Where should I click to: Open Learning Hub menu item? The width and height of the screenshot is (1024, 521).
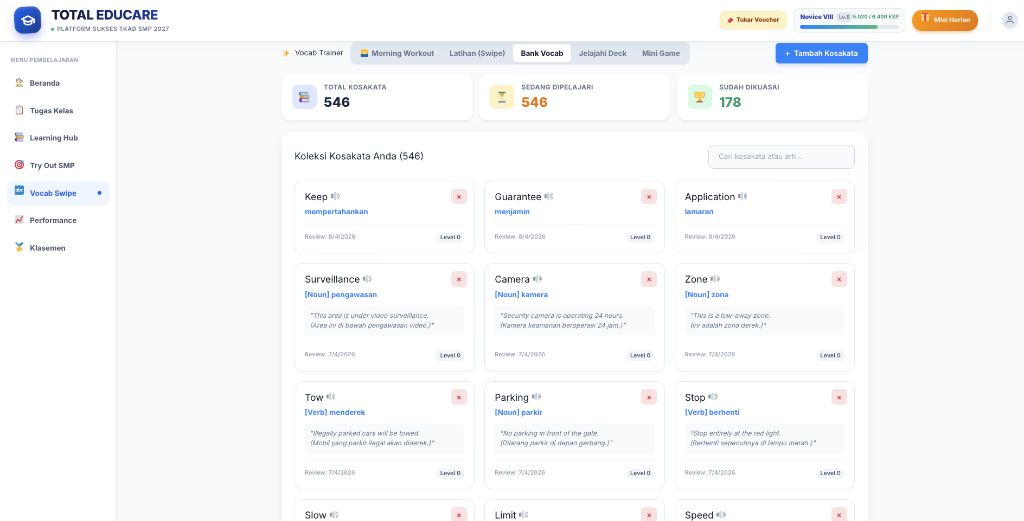[x=58, y=138]
